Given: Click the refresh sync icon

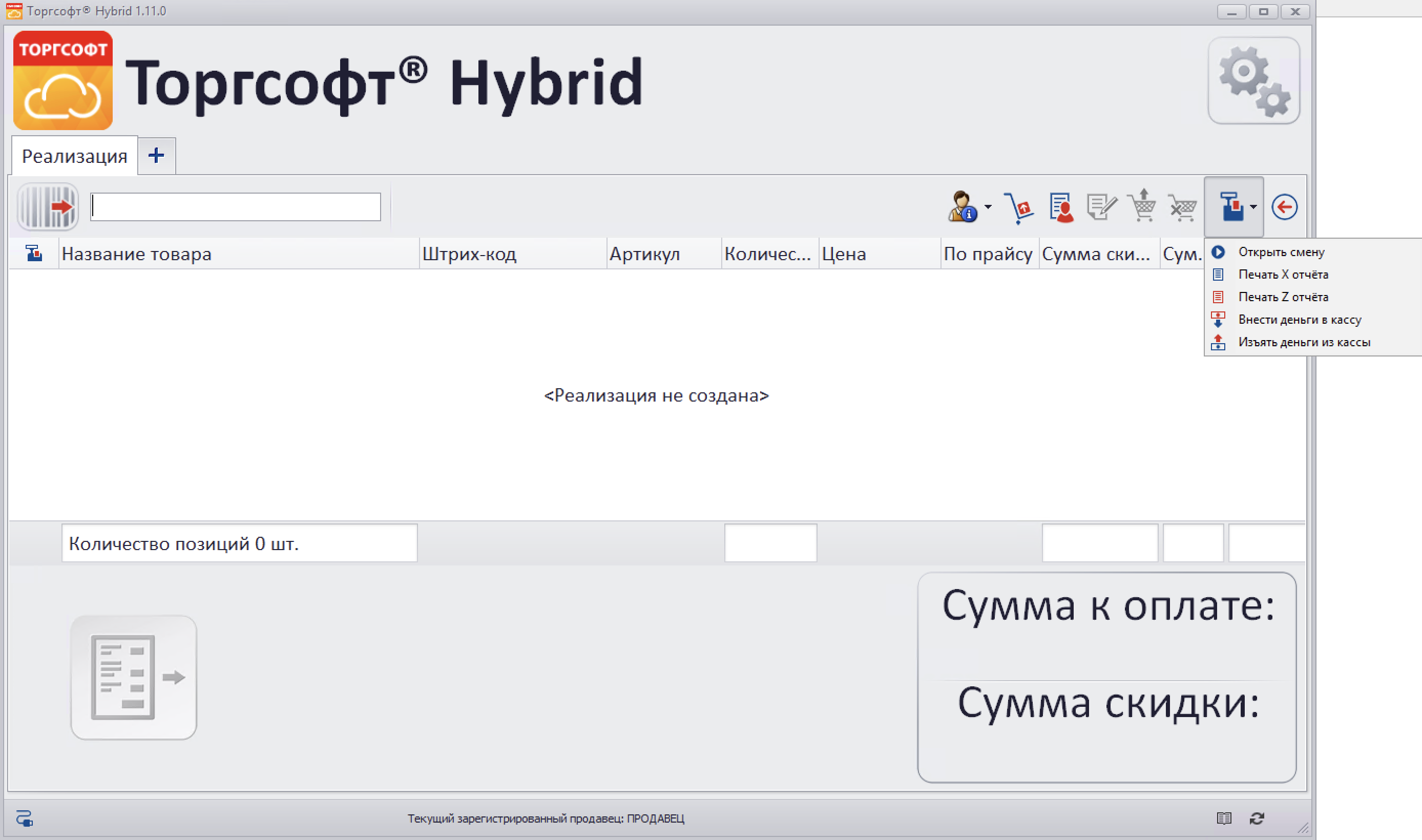Looking at the screenshot, I should 1257,818.
